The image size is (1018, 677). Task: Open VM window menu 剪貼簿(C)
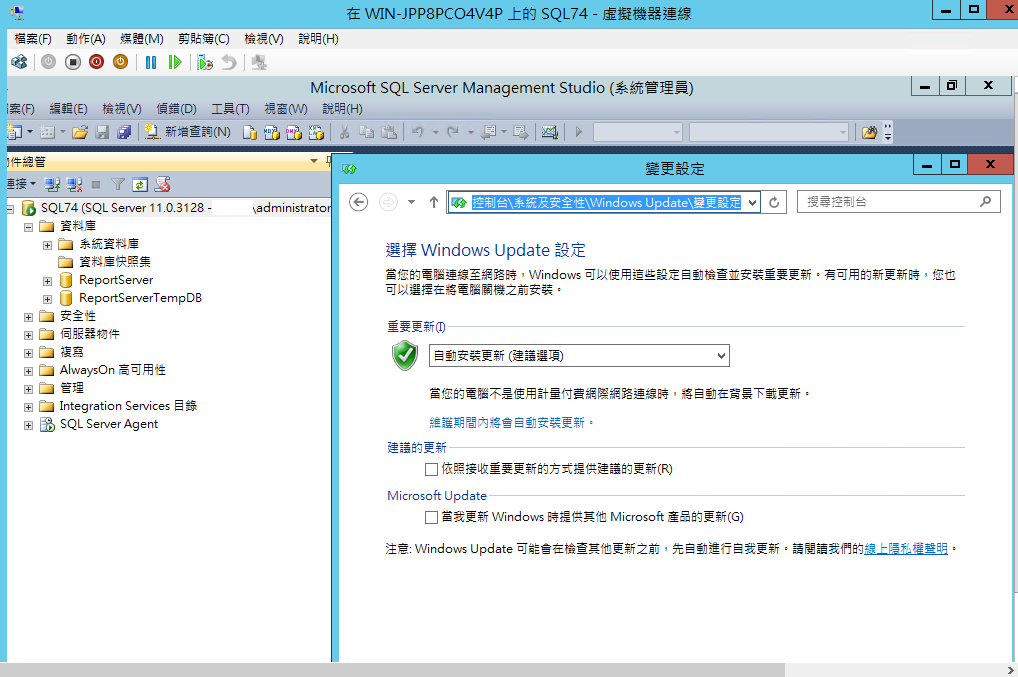204,39
